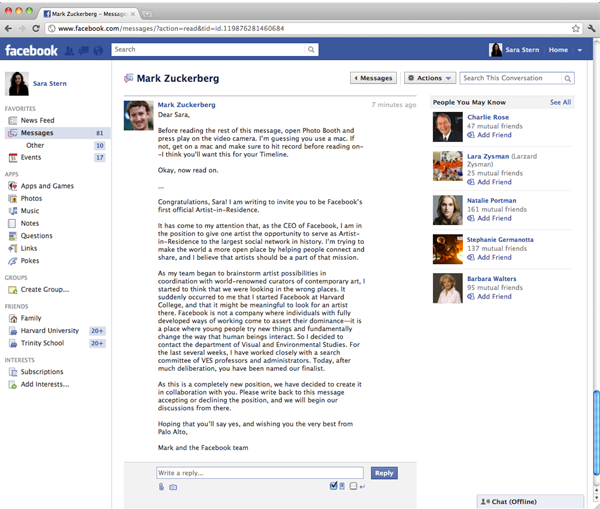Viewport: 600px width, 509px height.
Task: Open Harvard University friend list
Action: (x=50, y=331)
